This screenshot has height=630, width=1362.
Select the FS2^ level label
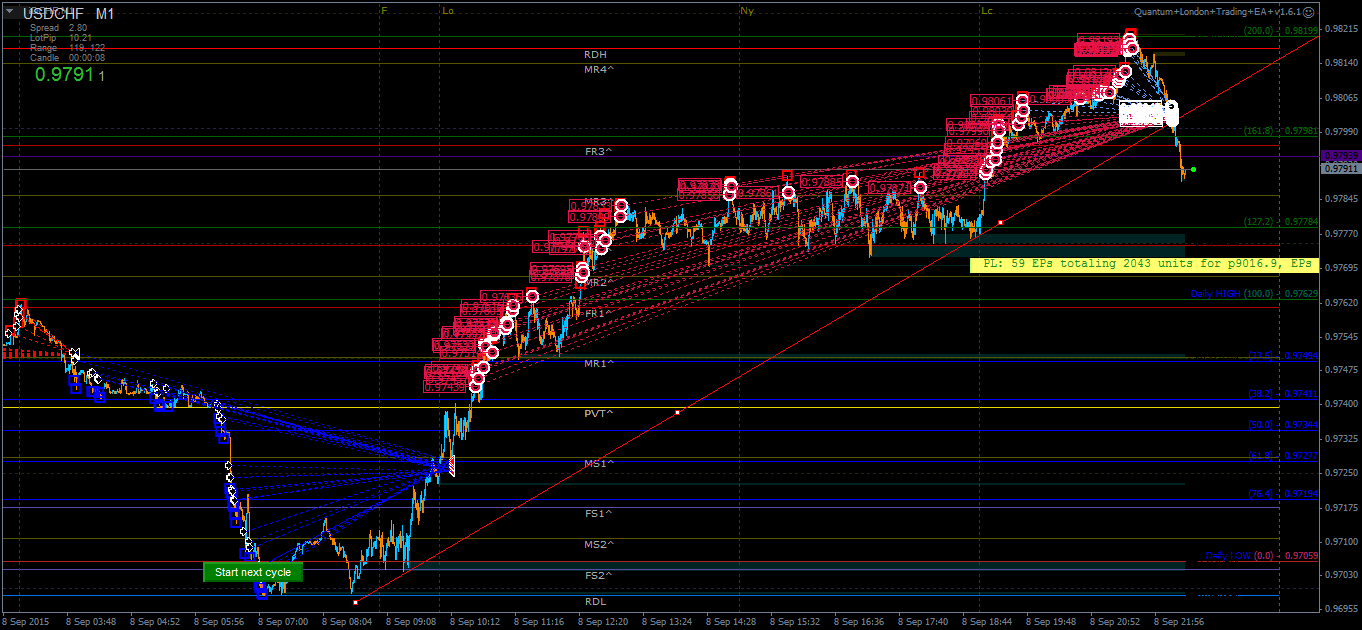[599, 576]
